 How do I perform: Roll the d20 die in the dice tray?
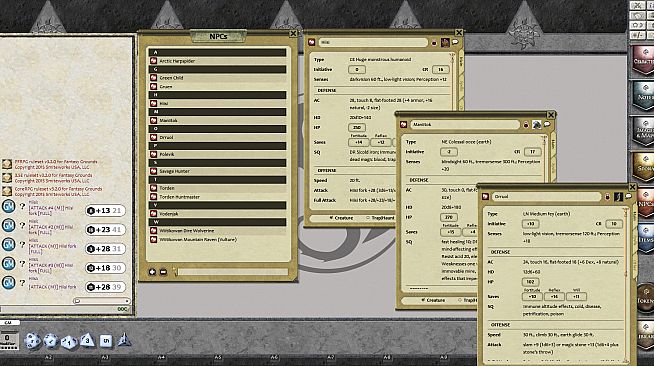coord(32,341)
